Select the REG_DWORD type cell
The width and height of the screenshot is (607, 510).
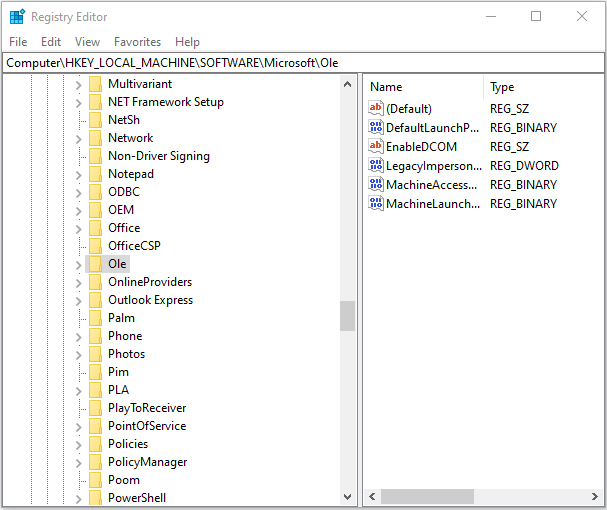(524, 166)
